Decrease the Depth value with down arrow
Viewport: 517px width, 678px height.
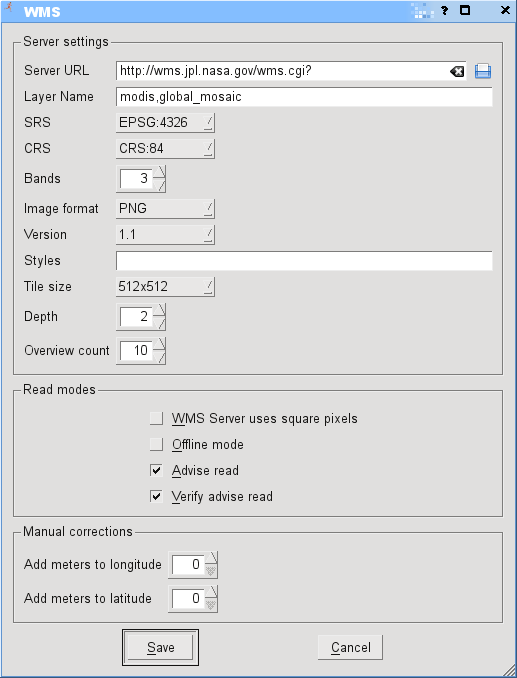click(x=160, y=323)
